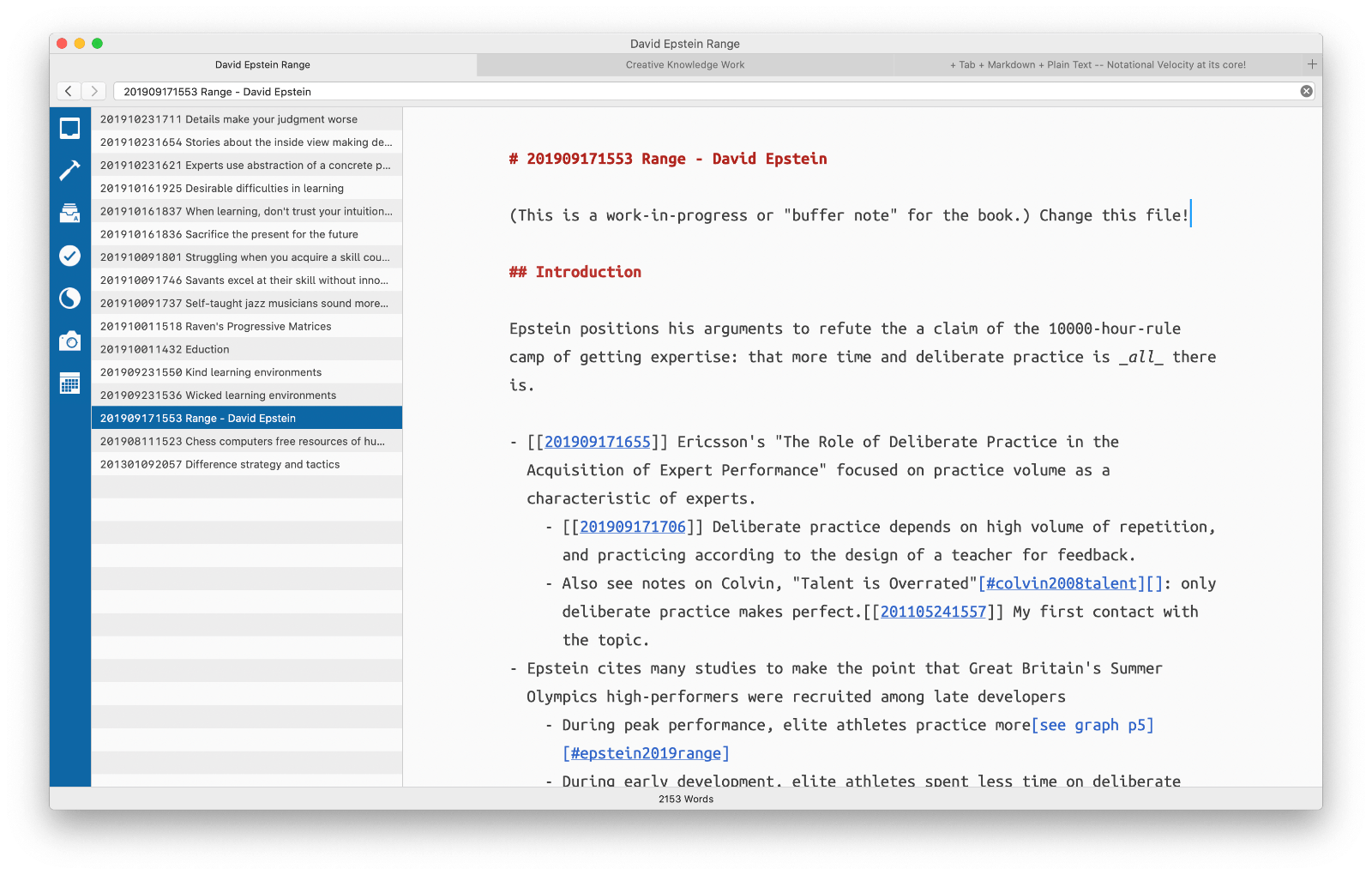Switch to the David Epstein Range tab
Viewport: 1372px width, 875px height.
point(262,64)
